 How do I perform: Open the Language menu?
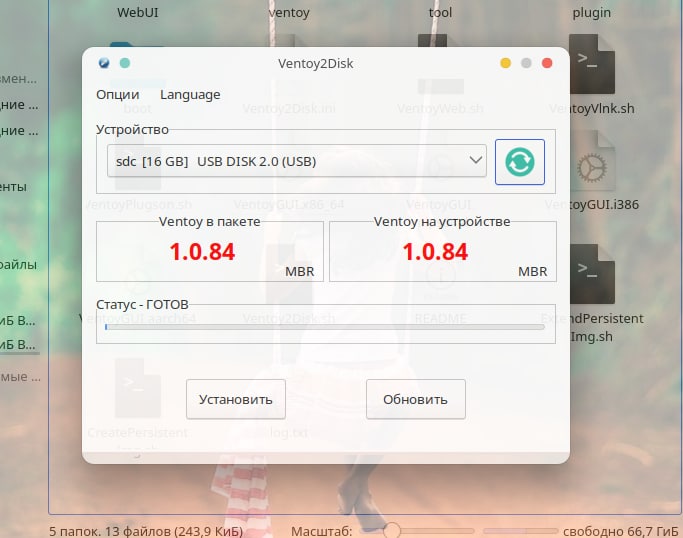click(x=190, y=95)
